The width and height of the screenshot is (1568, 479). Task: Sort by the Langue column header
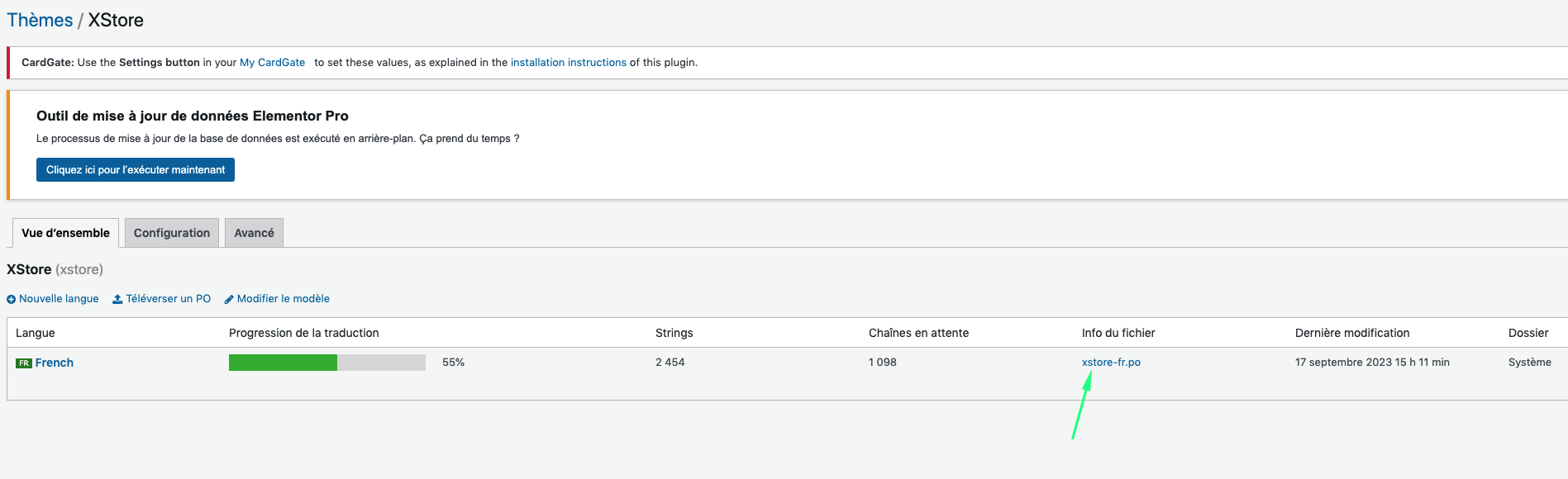36,333
